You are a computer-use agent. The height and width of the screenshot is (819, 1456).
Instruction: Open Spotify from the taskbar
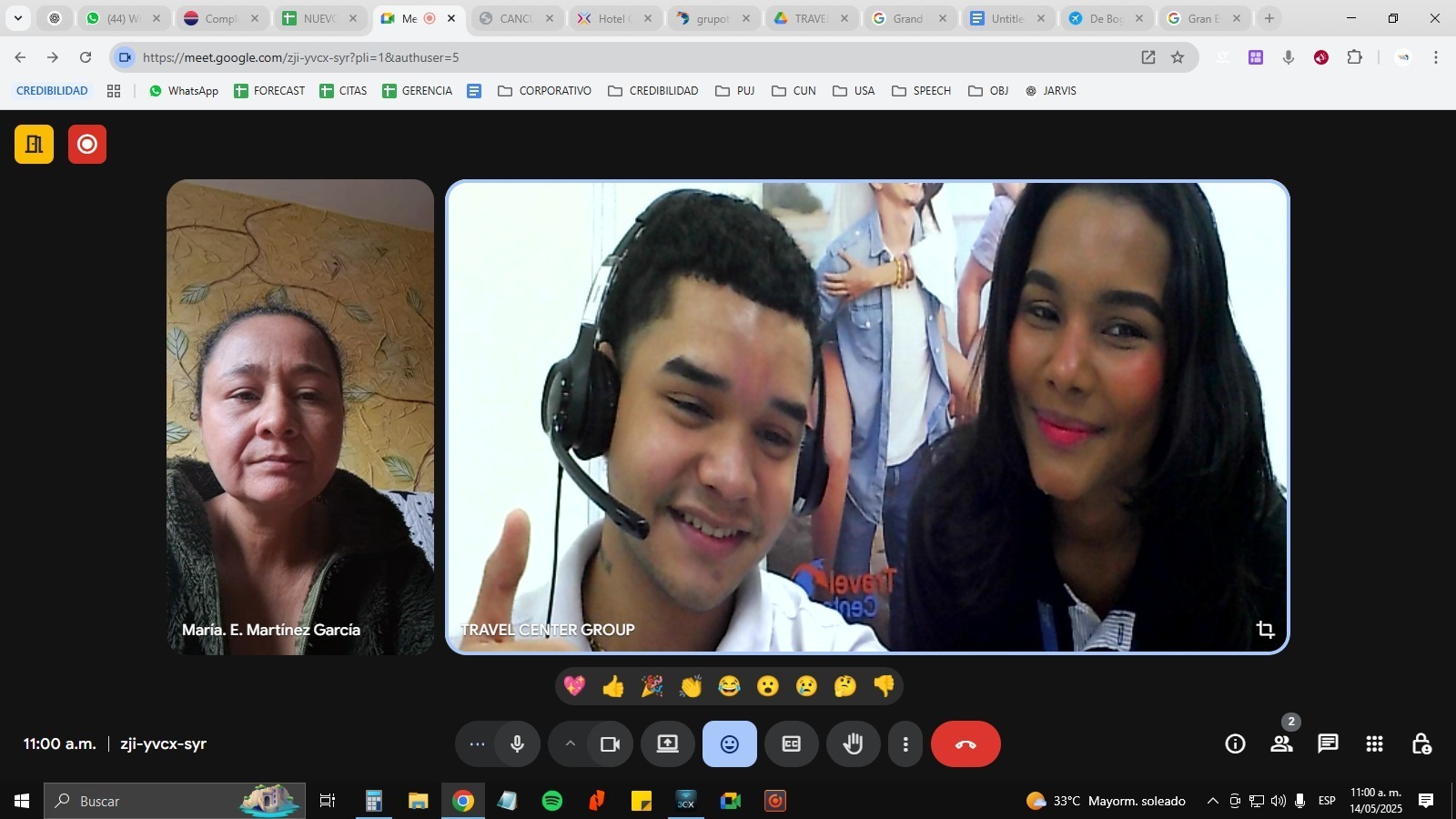click(552, 801)
